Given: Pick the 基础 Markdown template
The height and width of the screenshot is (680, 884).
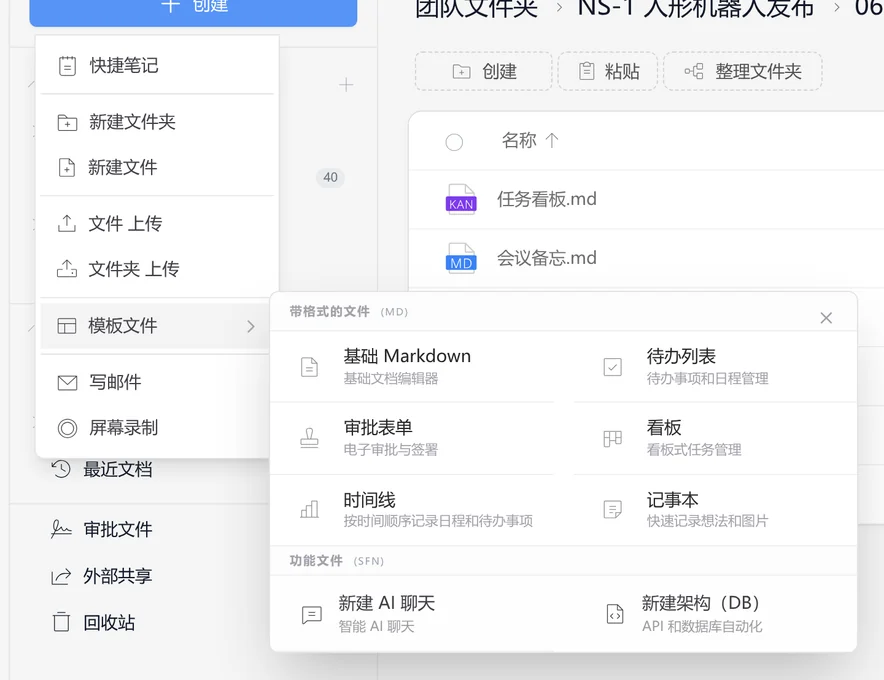Looking at the screenshot, I should [x=413, y=367].
